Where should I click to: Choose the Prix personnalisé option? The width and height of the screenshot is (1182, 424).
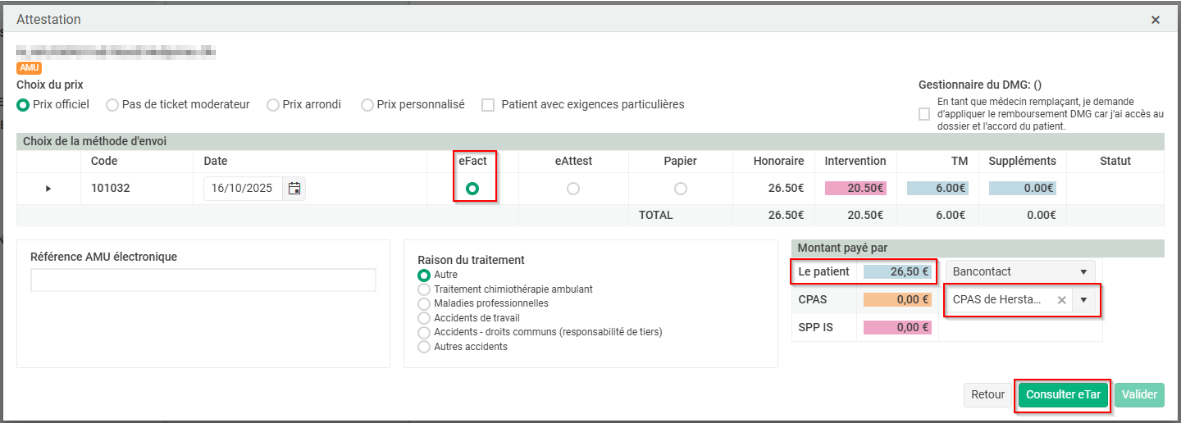point(367,104)
